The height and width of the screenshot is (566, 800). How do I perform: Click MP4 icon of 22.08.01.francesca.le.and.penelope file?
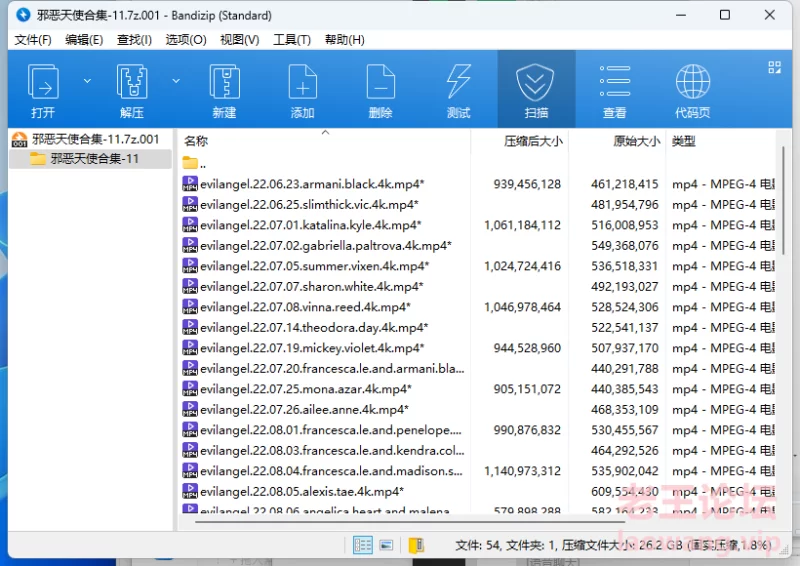click(x=190, y=430)
